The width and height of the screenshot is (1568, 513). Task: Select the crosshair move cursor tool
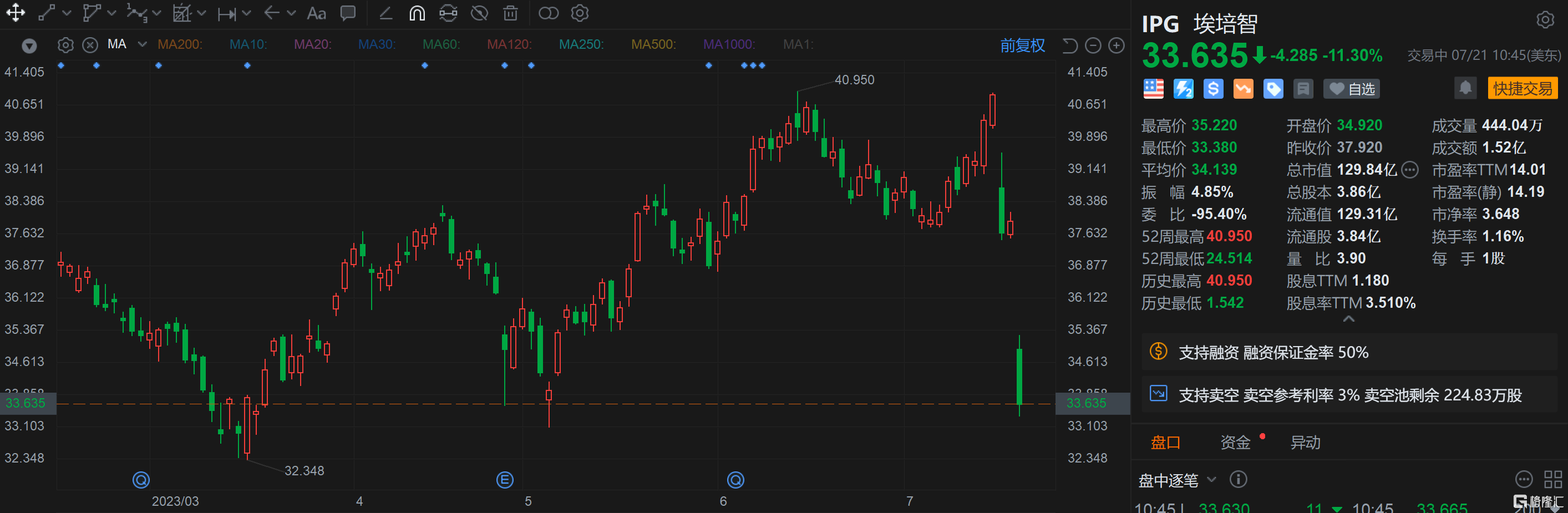[x=15, y=13]
